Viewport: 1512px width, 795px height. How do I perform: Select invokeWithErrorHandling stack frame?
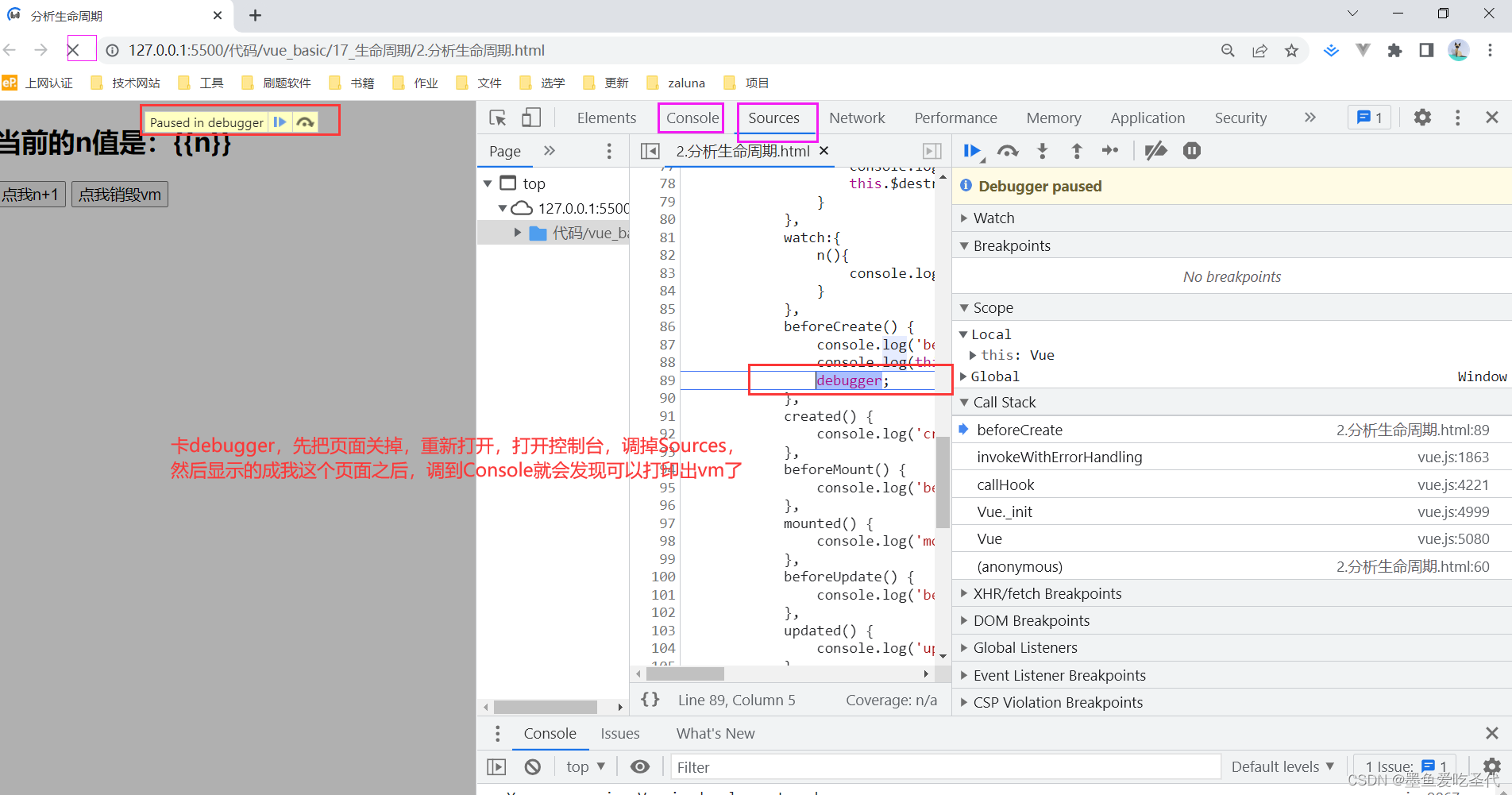[1232, 457]
